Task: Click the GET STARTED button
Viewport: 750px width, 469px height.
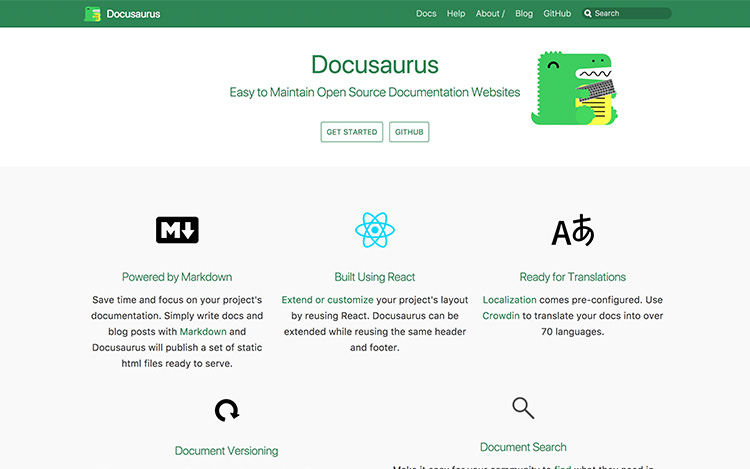Action: pos(352,132)
